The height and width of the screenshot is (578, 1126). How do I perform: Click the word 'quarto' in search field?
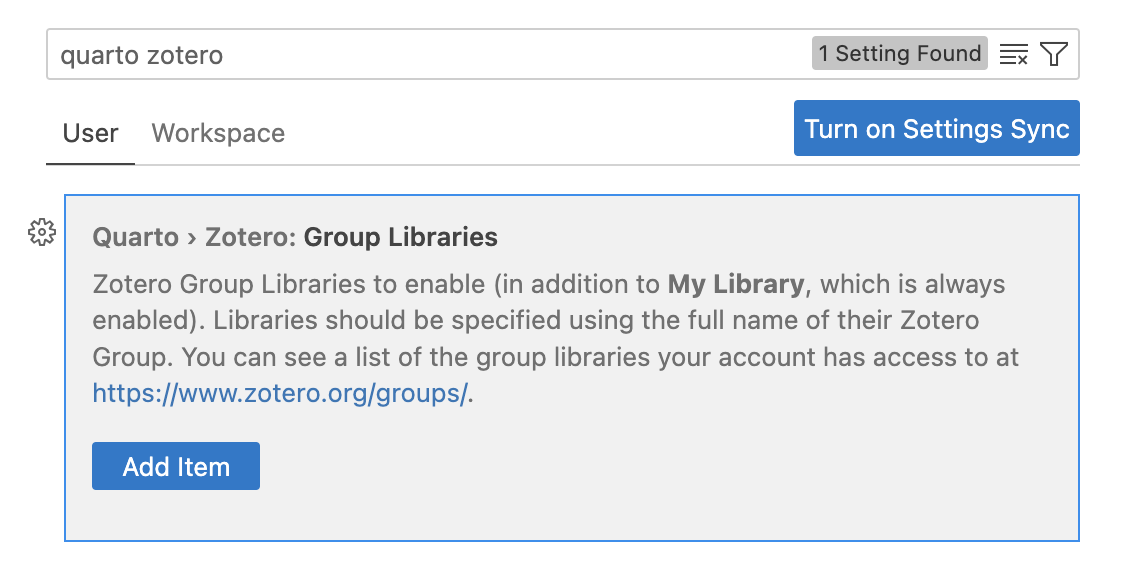[98, 55]
